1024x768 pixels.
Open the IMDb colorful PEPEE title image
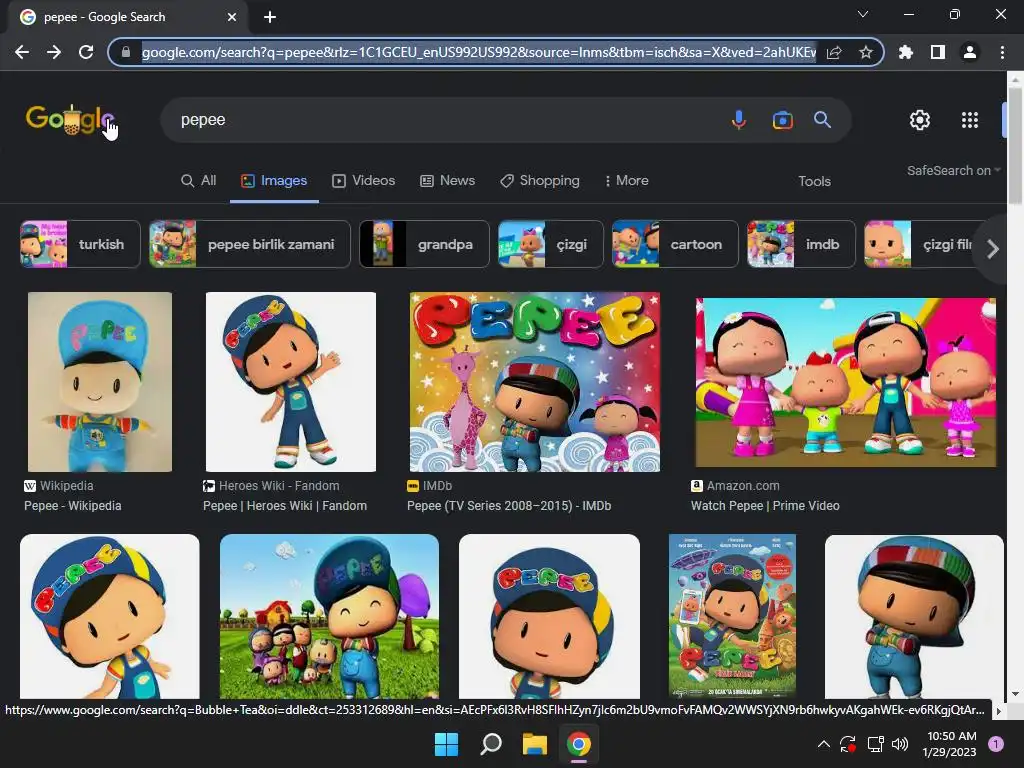coord(534,381)
